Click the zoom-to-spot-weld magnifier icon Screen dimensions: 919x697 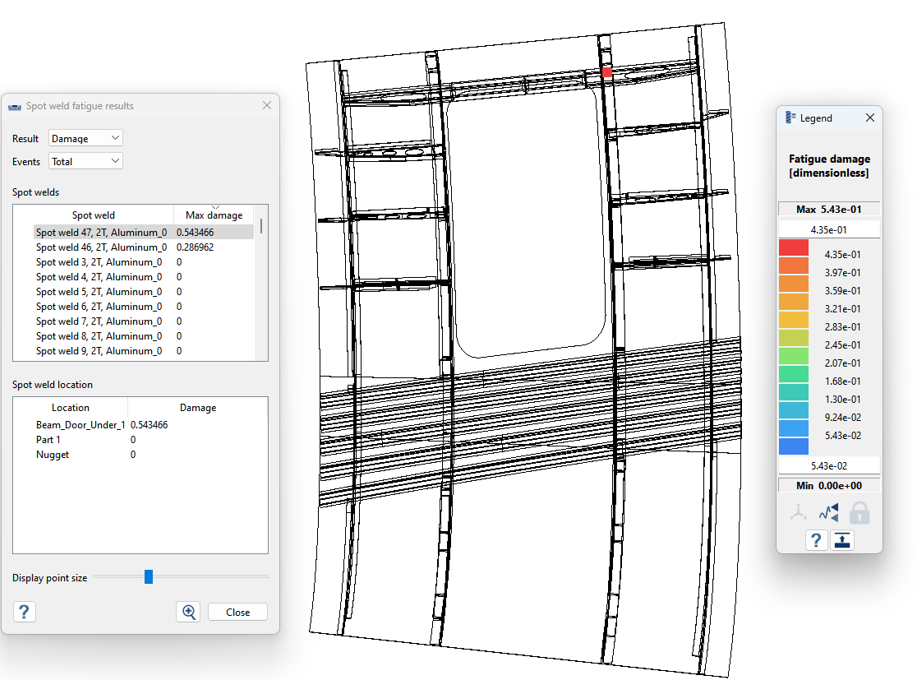[x=188, y=612]
